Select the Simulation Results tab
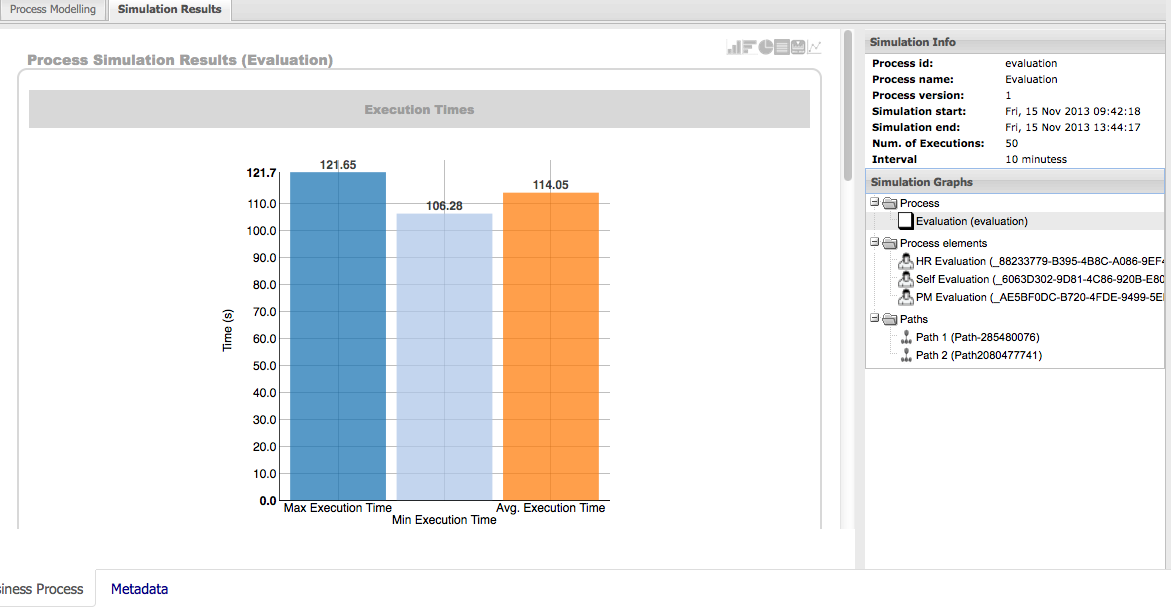1171x613 pixels. point(169,10)
